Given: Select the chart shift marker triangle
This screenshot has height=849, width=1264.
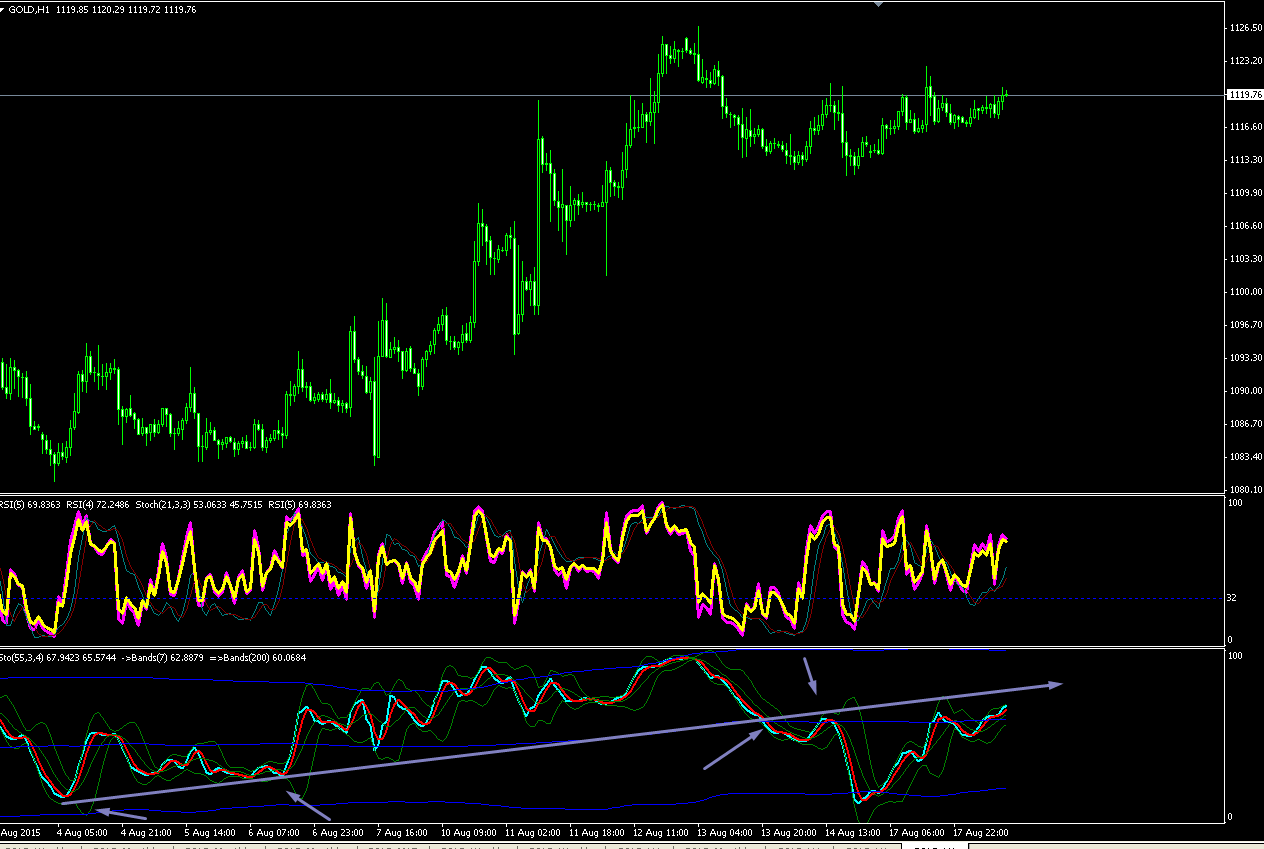Looking at the screenshot, I should [878, 3].
